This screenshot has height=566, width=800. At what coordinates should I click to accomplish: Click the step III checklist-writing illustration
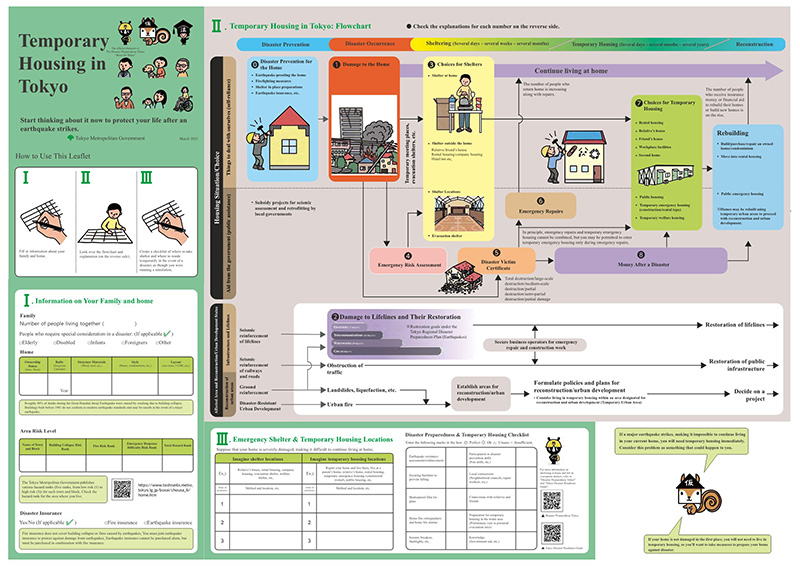tap(166, 223)
